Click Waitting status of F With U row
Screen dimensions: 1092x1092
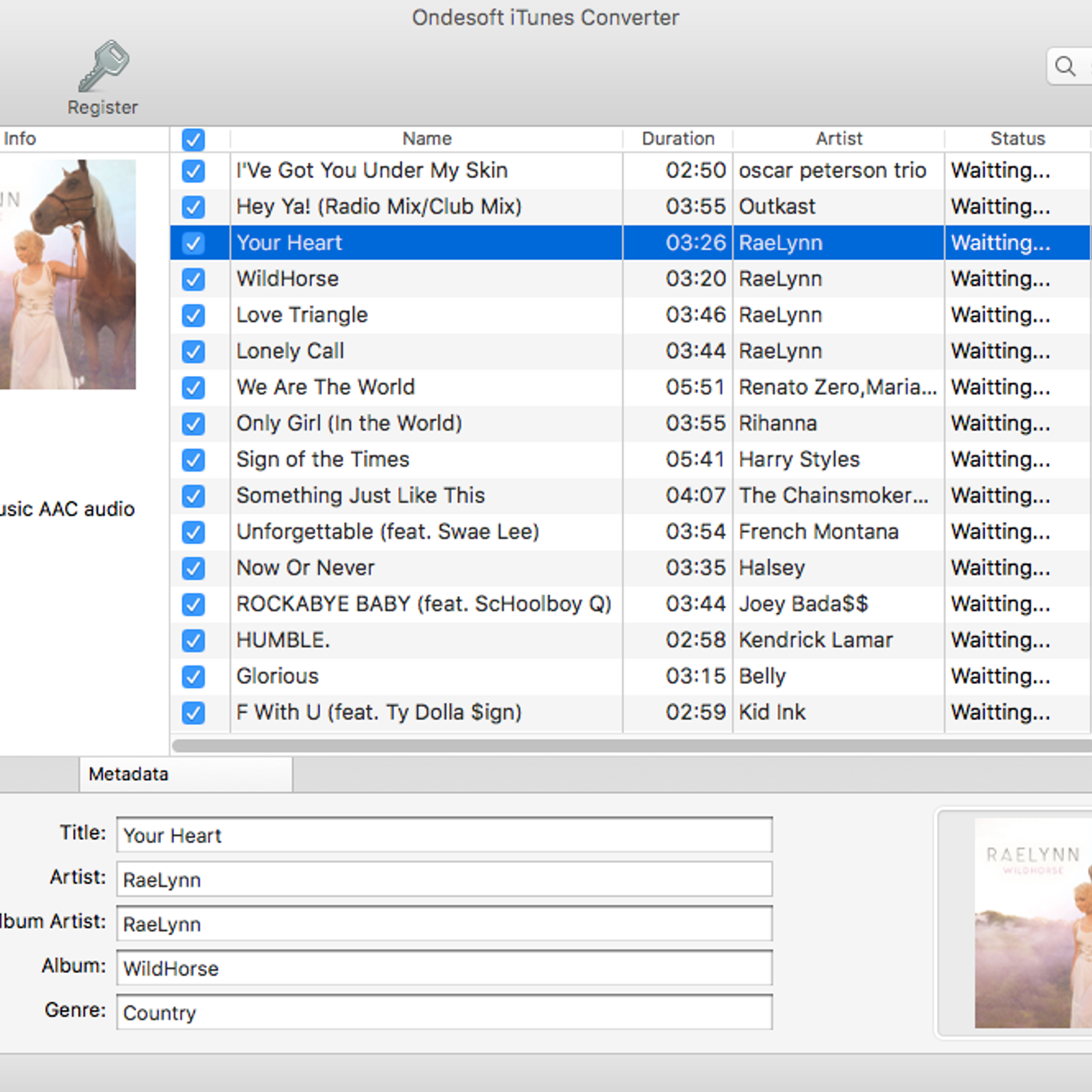click(x=1001, y=713)
